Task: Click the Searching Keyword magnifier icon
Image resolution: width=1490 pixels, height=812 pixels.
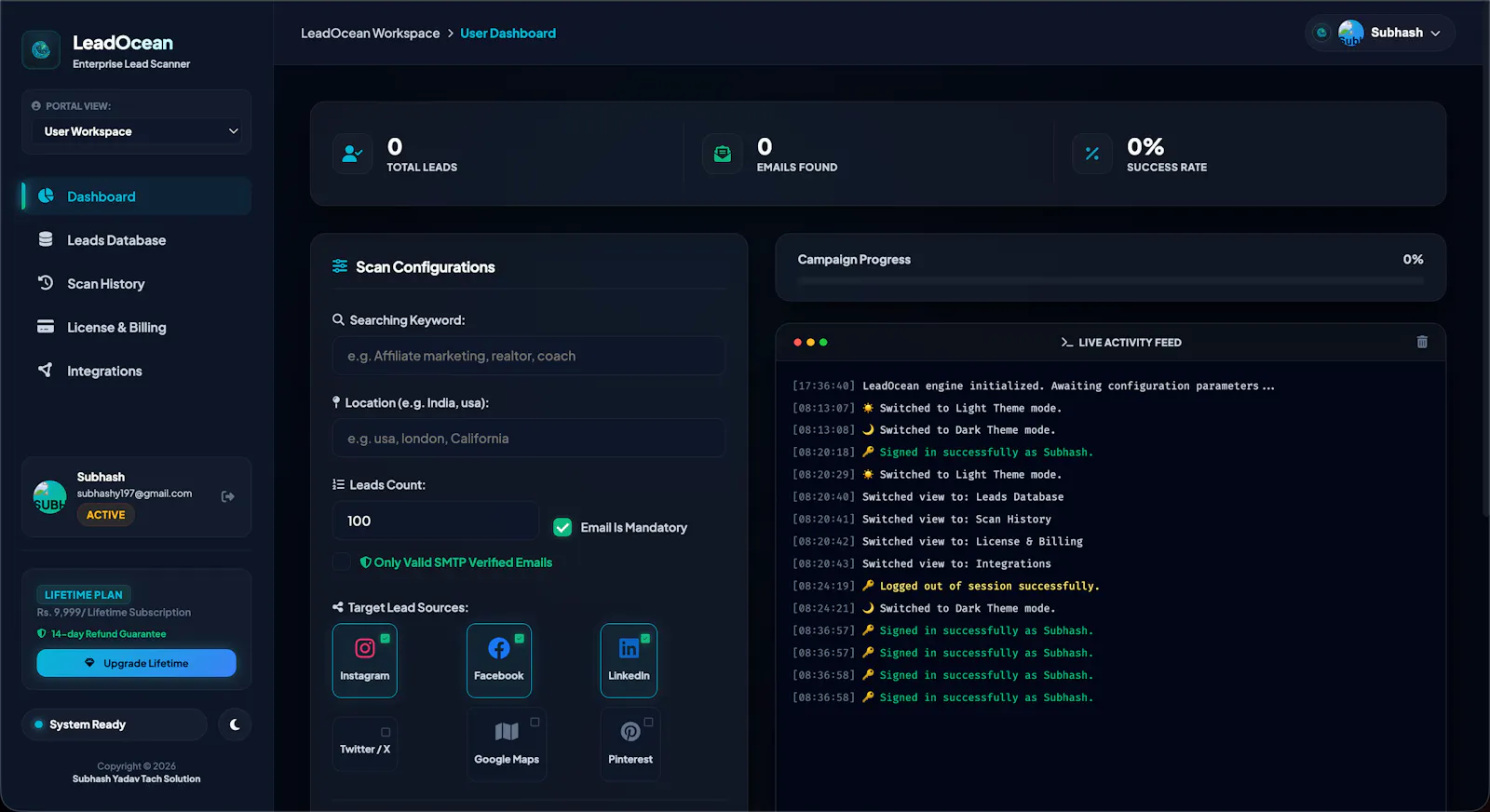Action: coord(339,319)
